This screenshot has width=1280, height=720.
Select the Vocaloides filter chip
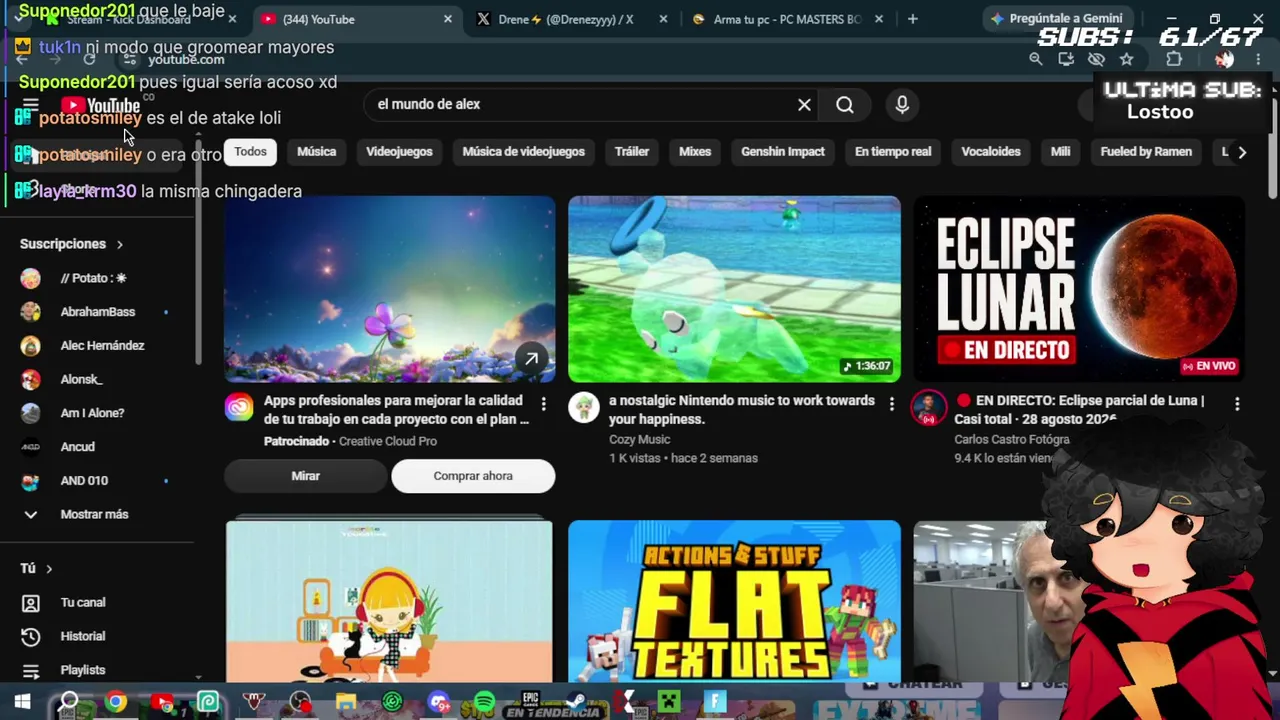coord(991,152)
